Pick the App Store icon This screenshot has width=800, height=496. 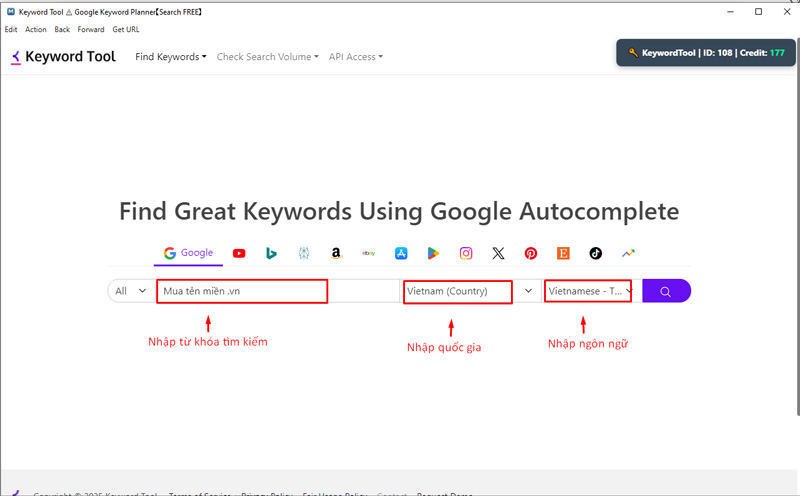pos(401,254)
